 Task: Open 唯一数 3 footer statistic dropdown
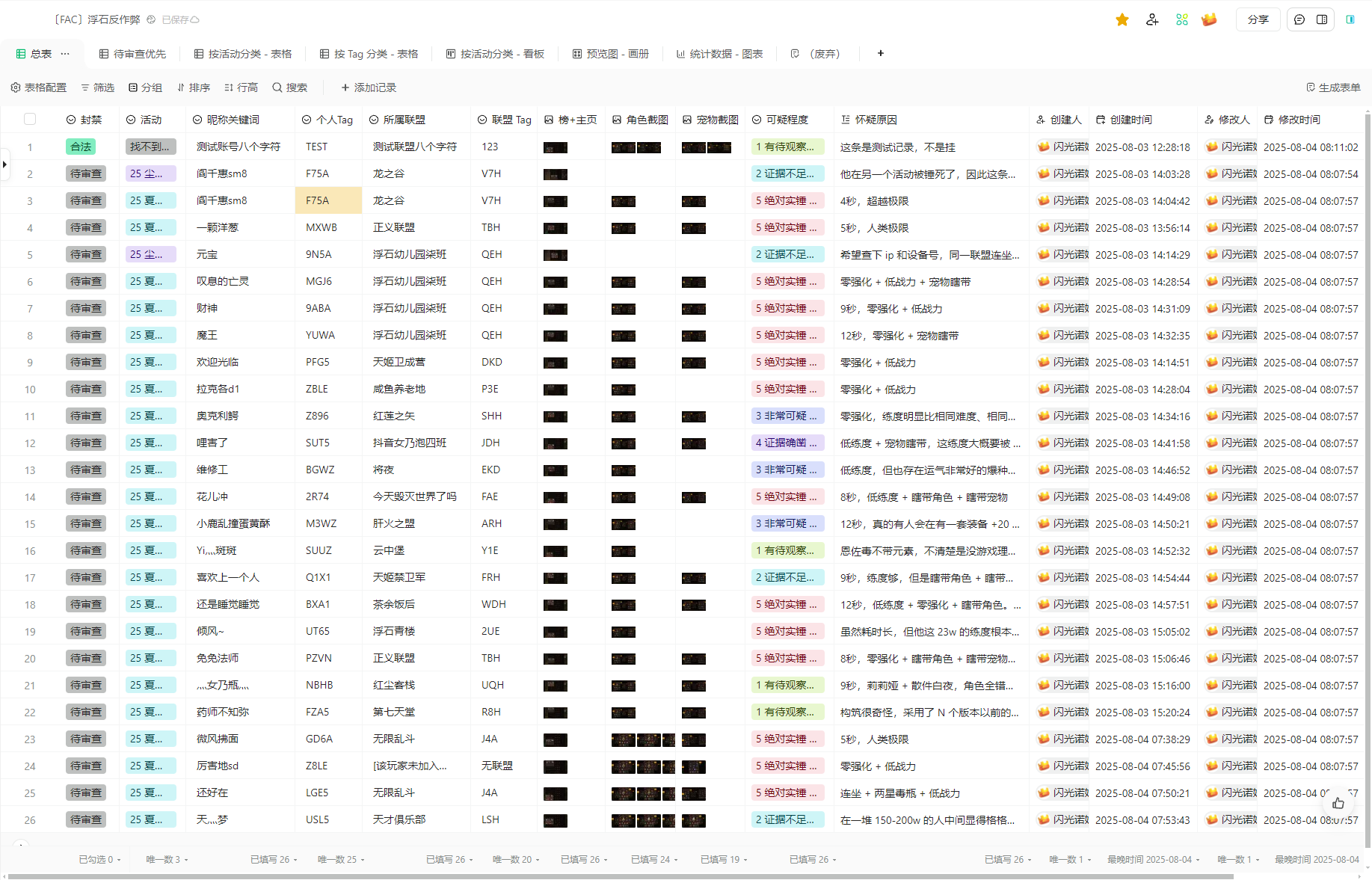[x=167, y=860]
